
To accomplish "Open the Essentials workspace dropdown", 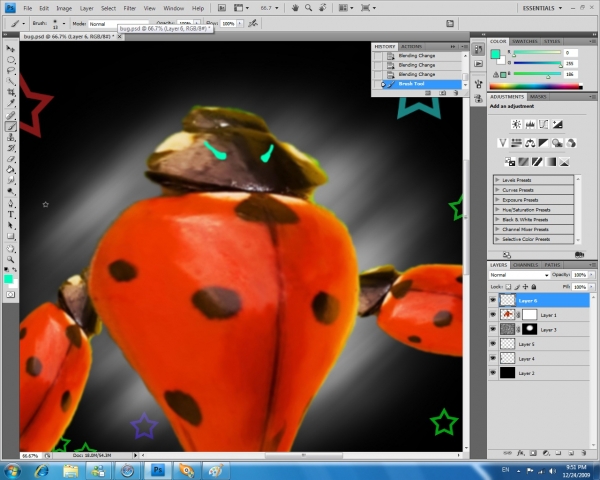I will [542, 8].
